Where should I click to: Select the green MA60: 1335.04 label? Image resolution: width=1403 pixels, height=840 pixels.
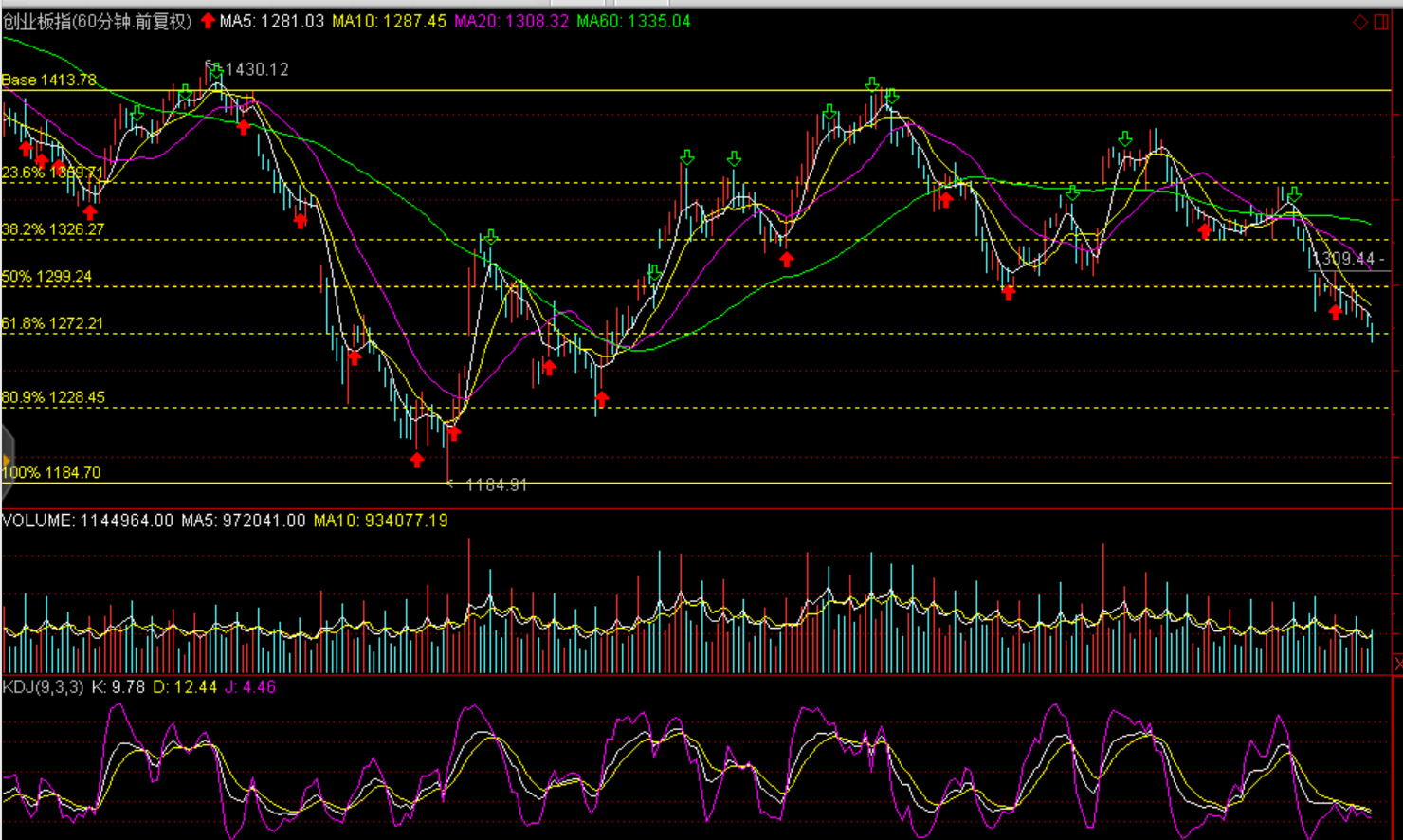pos(633,21)
